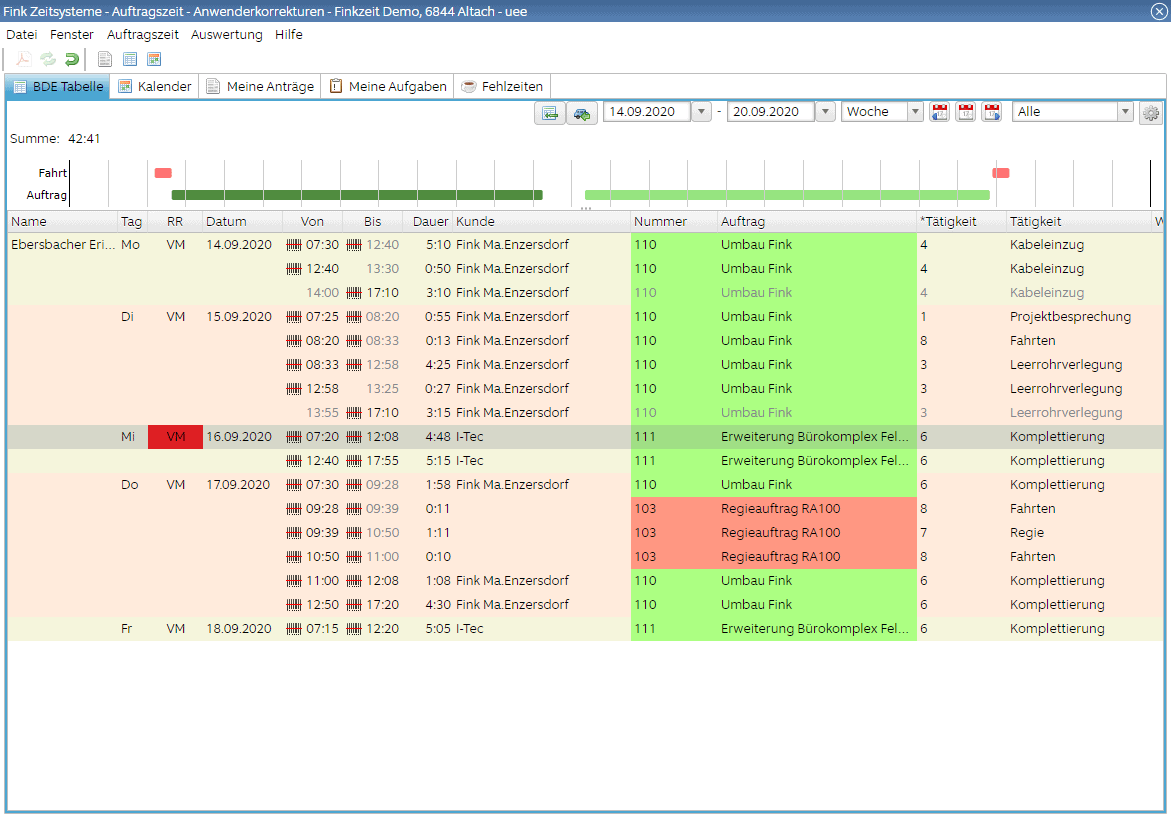Screen dimensions: 1171x818
Task: Click the faded refresh arrows toolbar icon
Action: (48, 59)
